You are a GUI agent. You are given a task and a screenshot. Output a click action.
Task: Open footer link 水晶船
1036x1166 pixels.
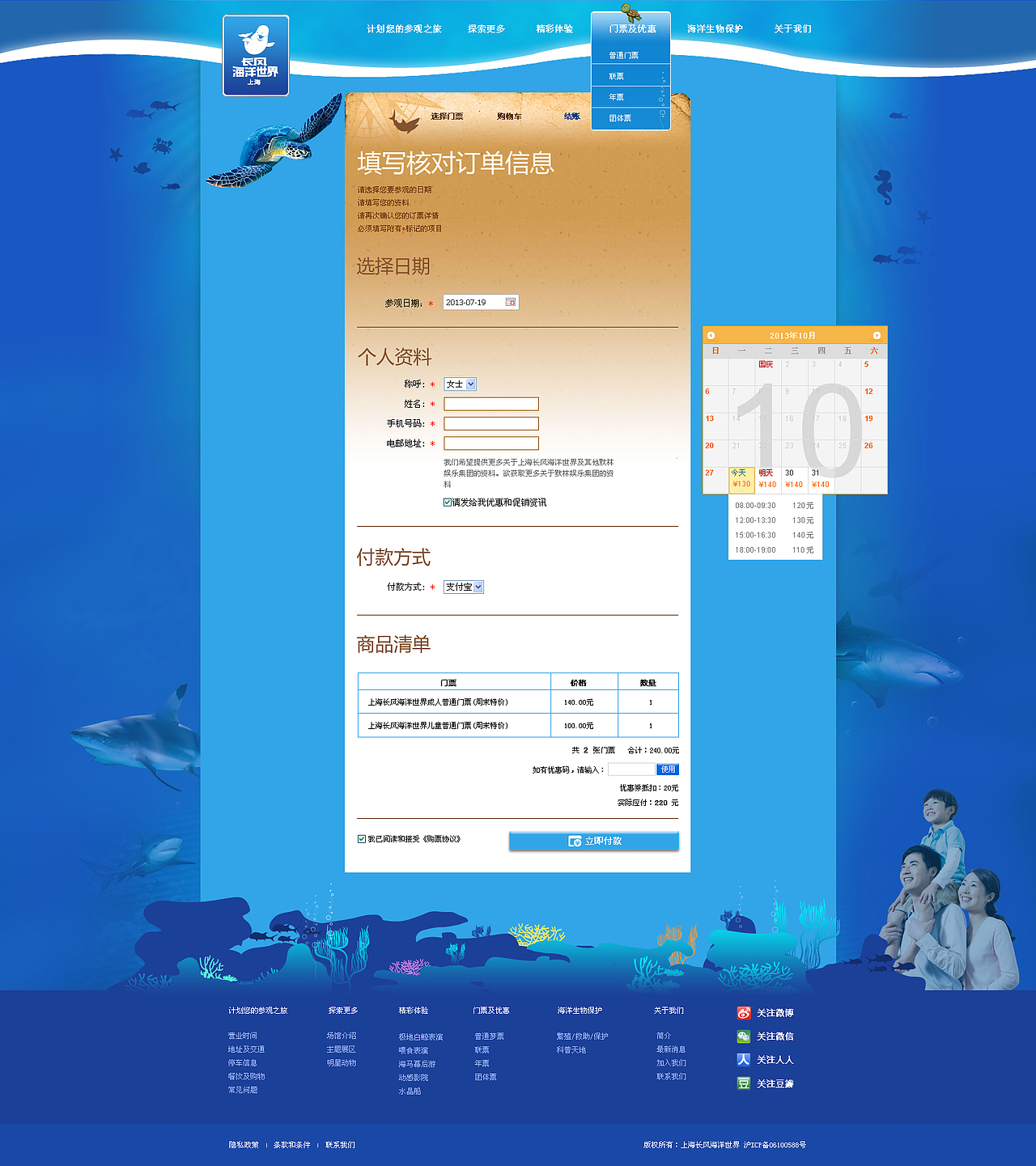pos(410,1092)
